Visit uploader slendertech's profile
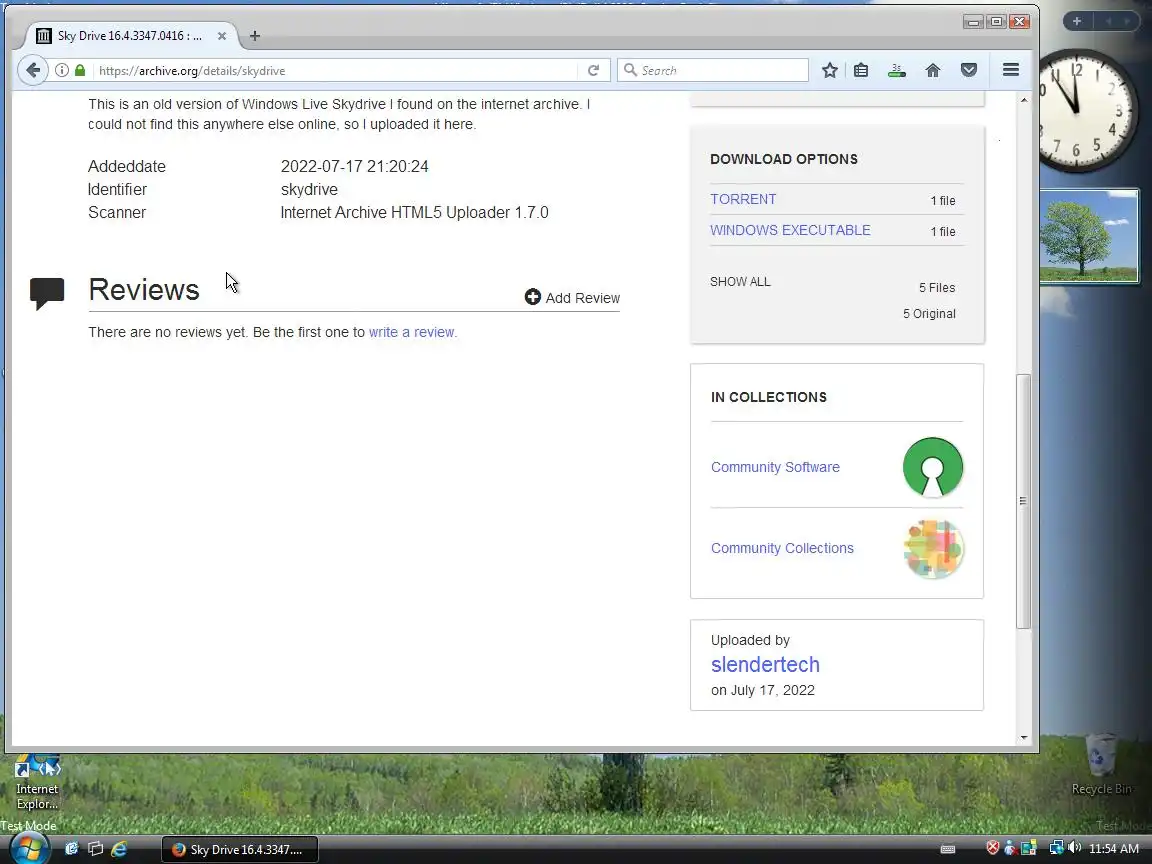Image resolution: width=1152 pixels, height=864 pixels. tap(765, 664)
